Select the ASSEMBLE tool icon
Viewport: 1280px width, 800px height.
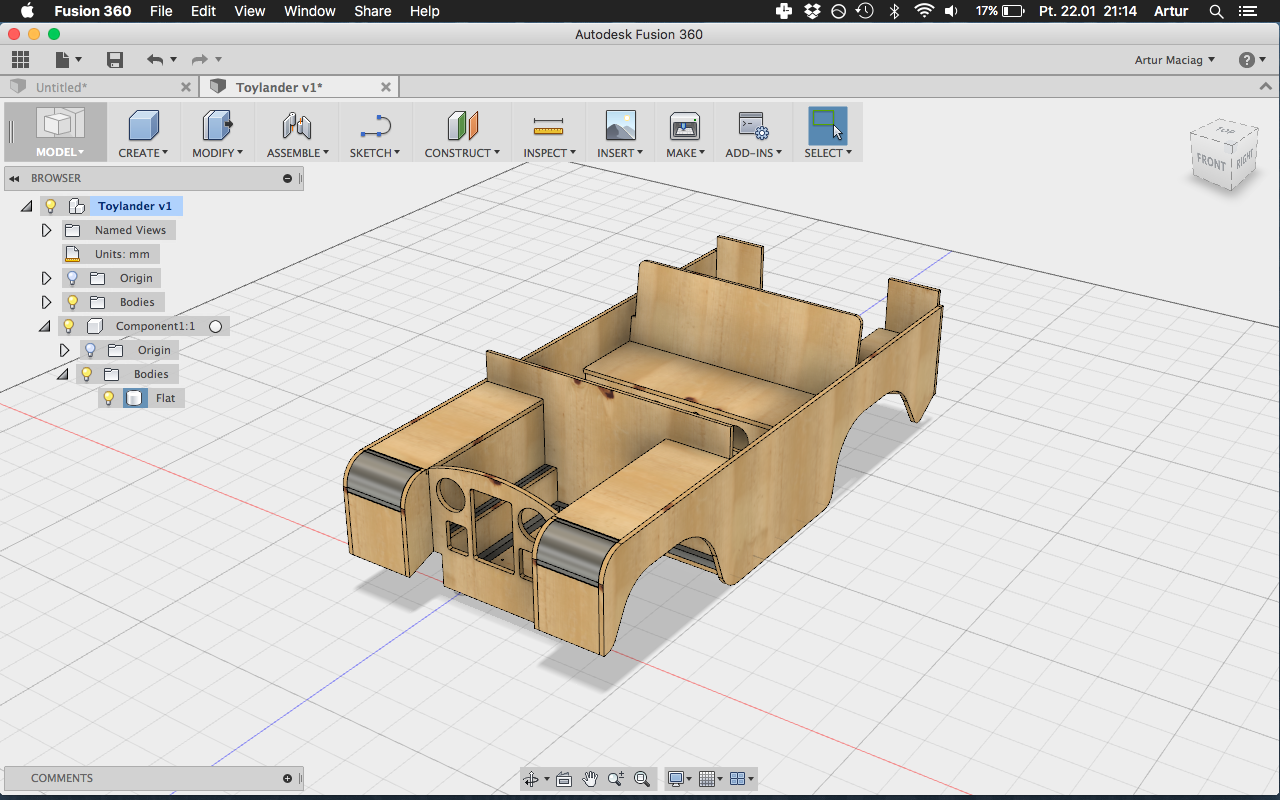pyautogui.click(x=297, y=125)
